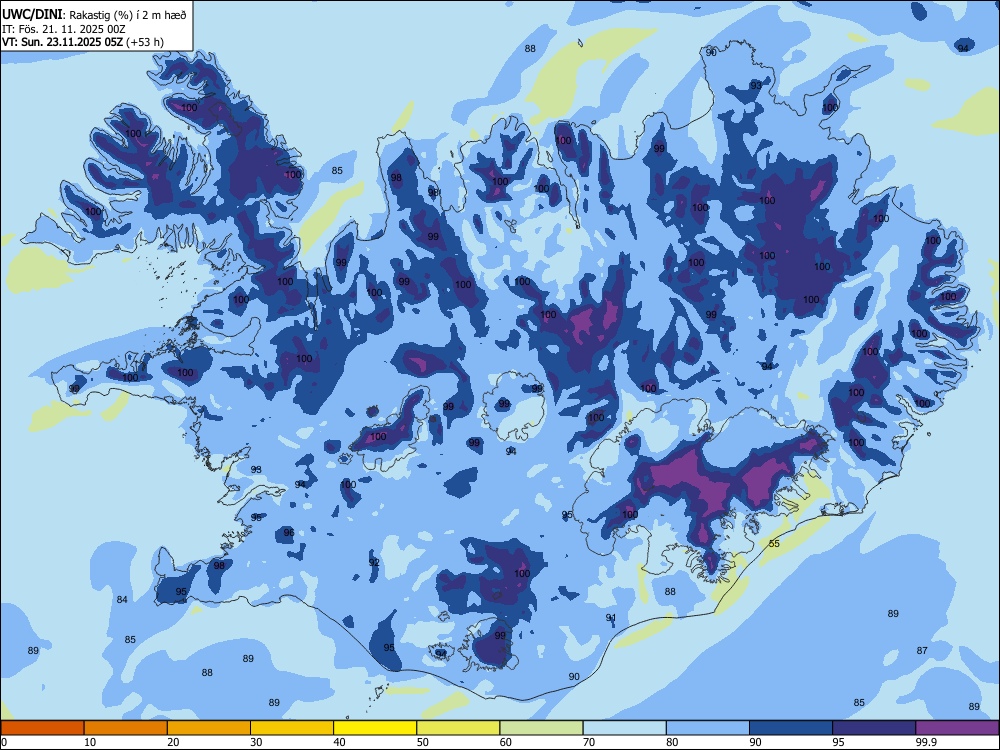Click the "84" humidity value on the map

tap(122, 599)
